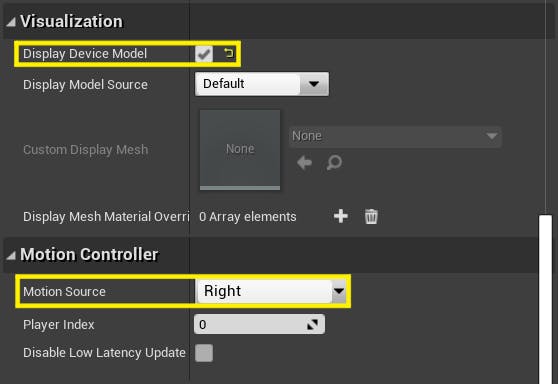Select the Motion Source property label
Screen dimensions: 558x384
click(x=64, y=291)
